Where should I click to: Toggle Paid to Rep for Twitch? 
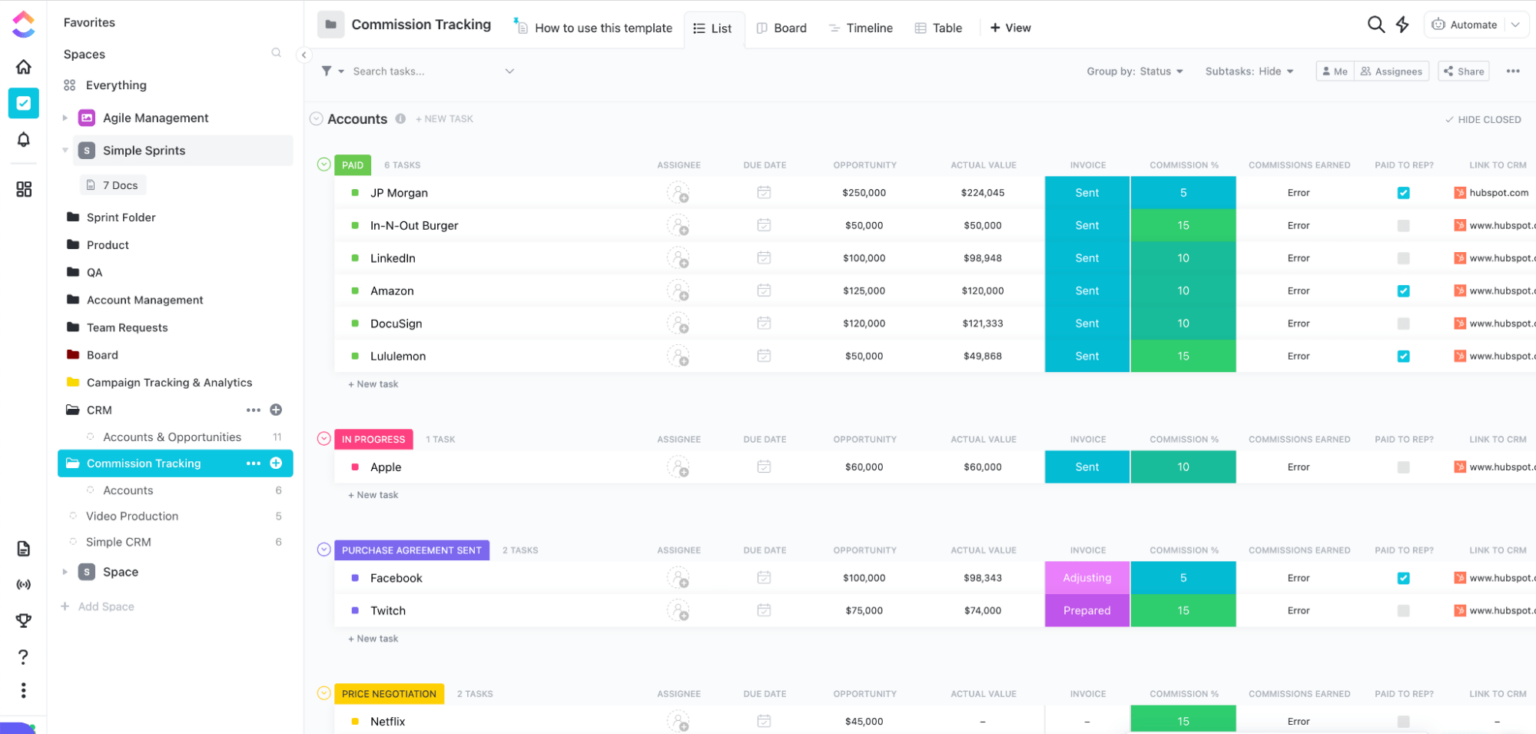pos(1403,610)
